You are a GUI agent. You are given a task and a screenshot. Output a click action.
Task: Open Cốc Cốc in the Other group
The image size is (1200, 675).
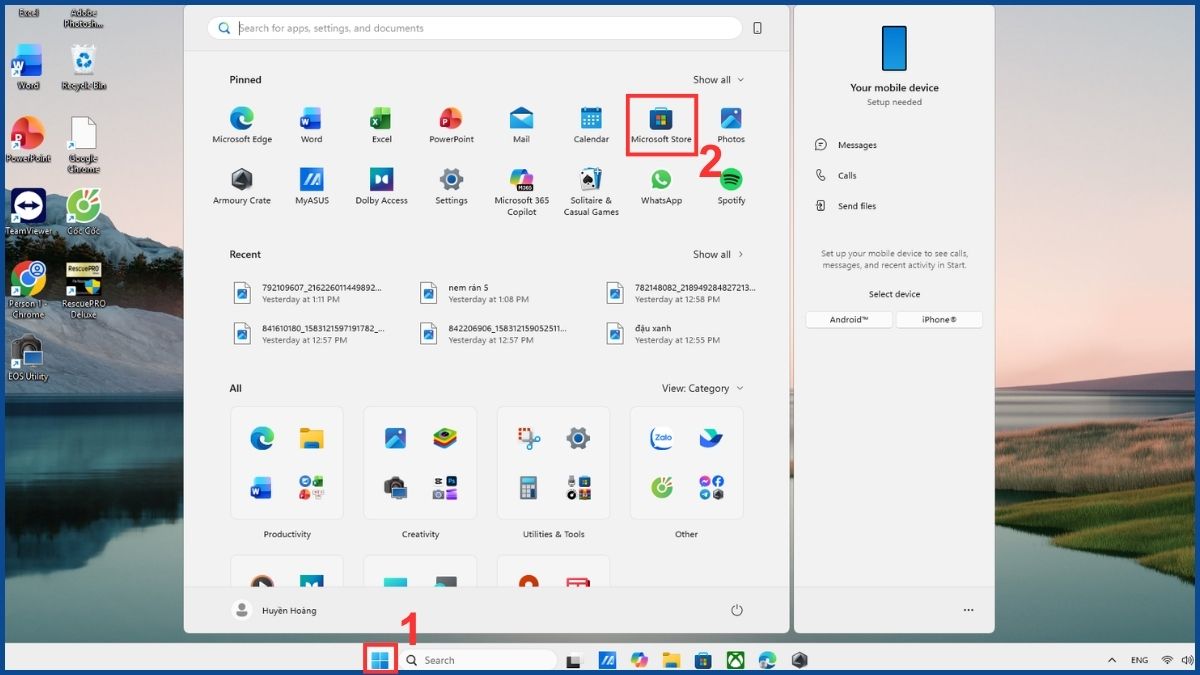(661, 487)
